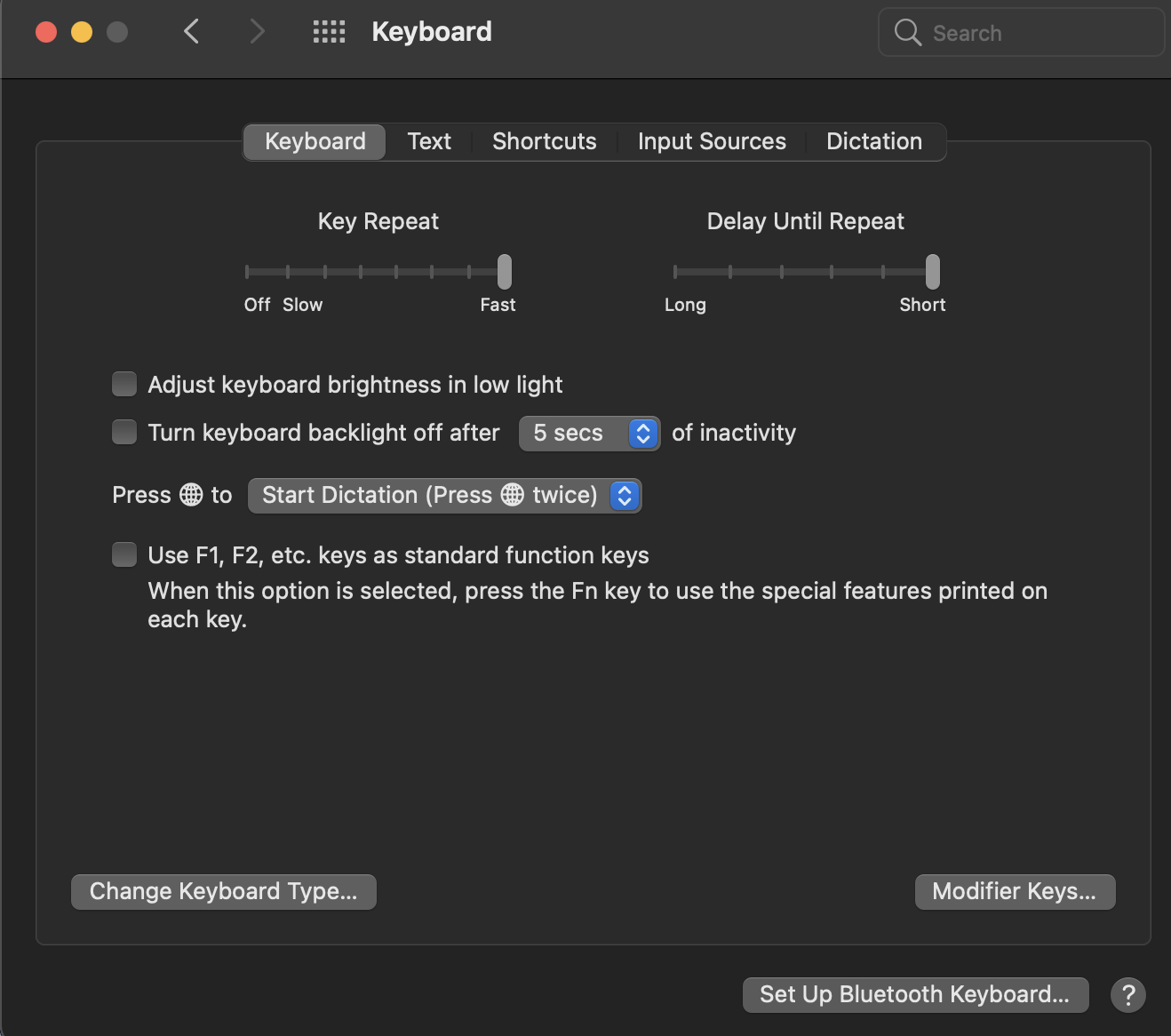Switch to the Shortcuts tab
This screenshot has height=1036, width=1171.
coord(544,141)
